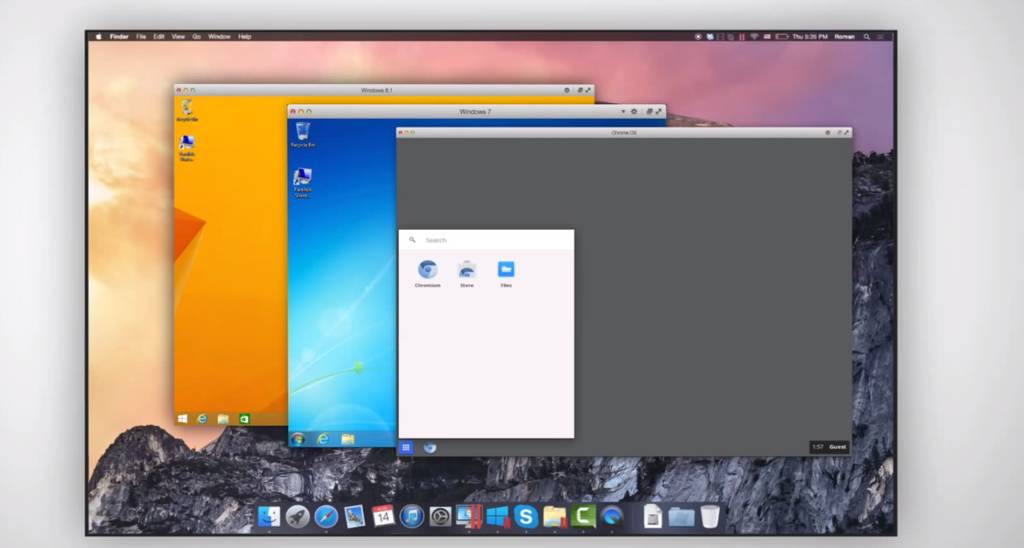1024x548 pixels.
Task: Open the Store app on Windows 8.1 taskbar
Action: click(244, 419)
